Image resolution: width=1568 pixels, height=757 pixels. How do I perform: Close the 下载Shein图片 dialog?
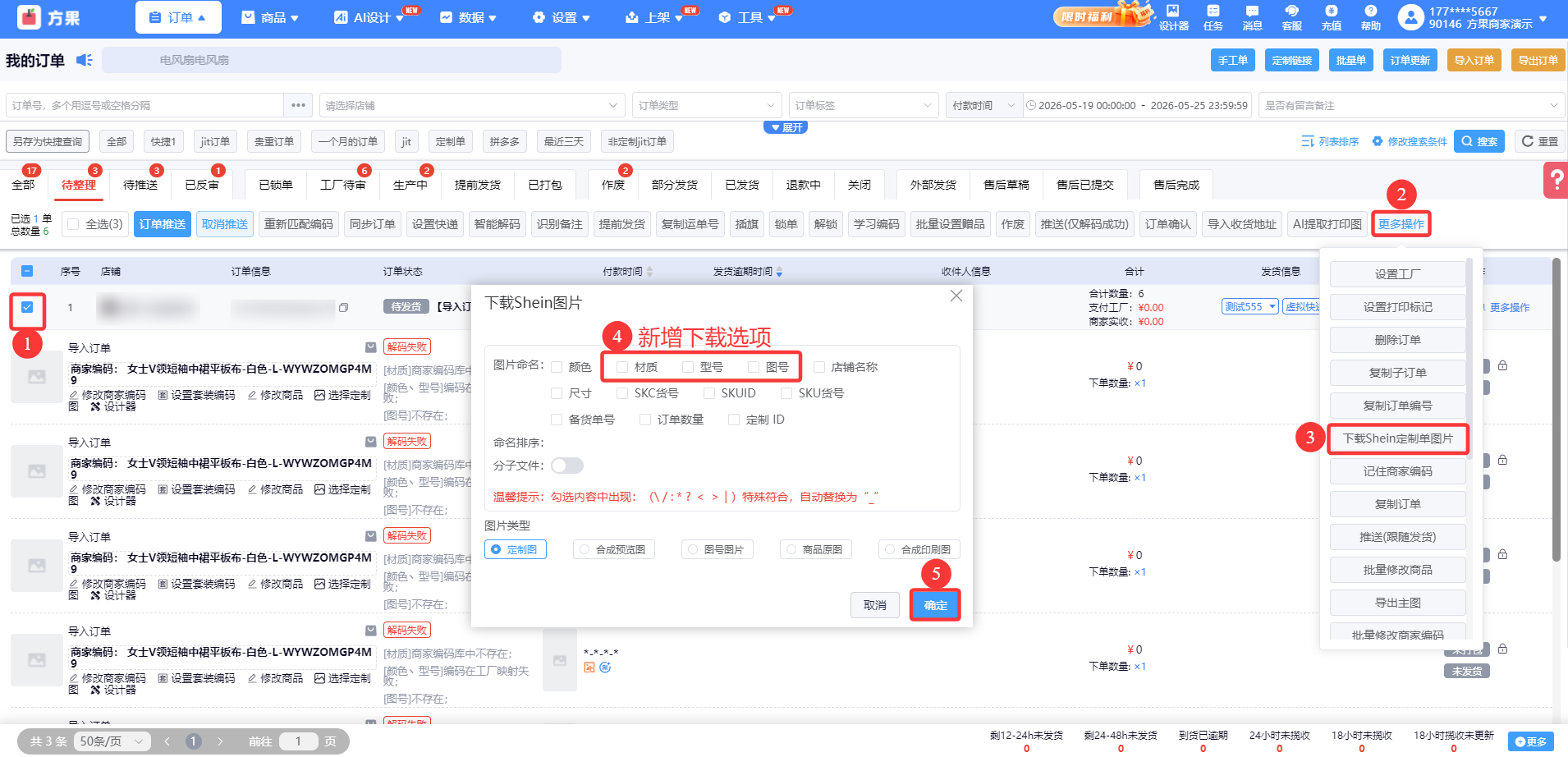point(956,296)
